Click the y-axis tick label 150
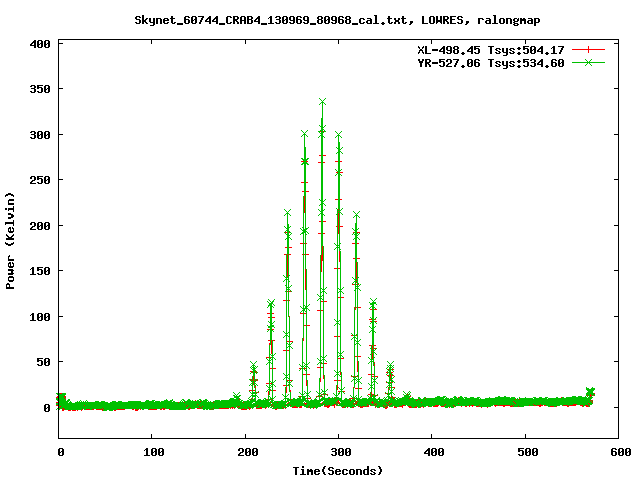The height and width of the screenshot is (480, 640). point(40,271)
